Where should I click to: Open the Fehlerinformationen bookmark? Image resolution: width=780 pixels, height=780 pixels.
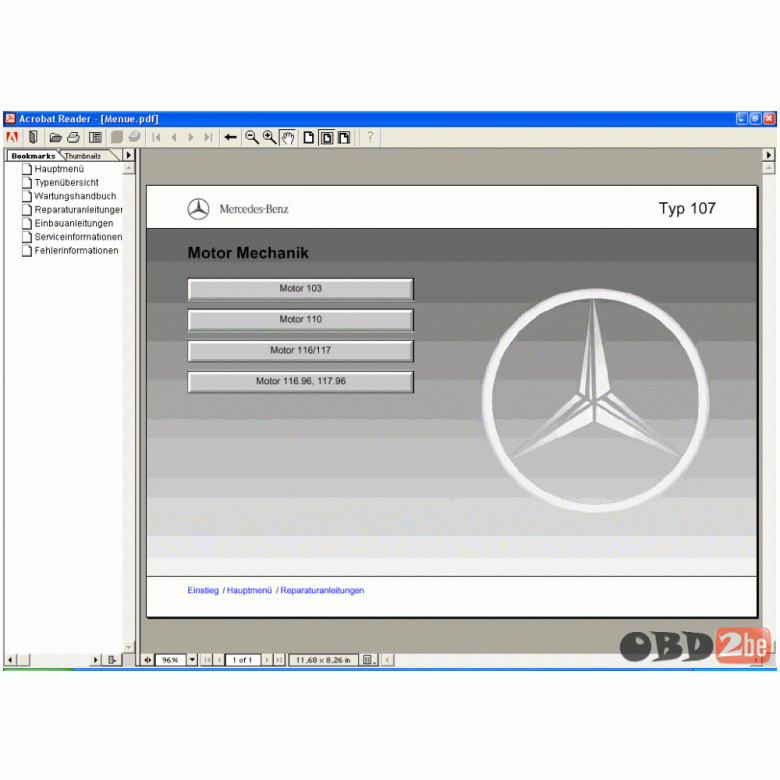click(77, 251)
